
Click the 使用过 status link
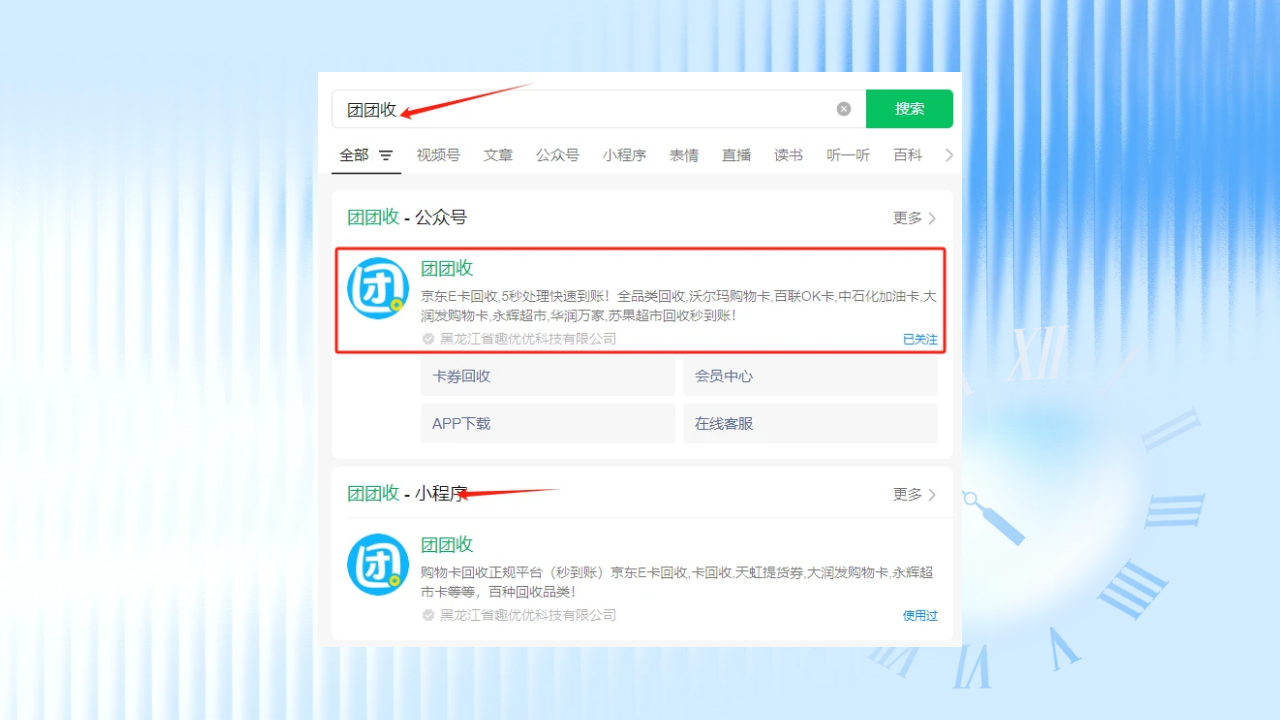pos(920,615)
